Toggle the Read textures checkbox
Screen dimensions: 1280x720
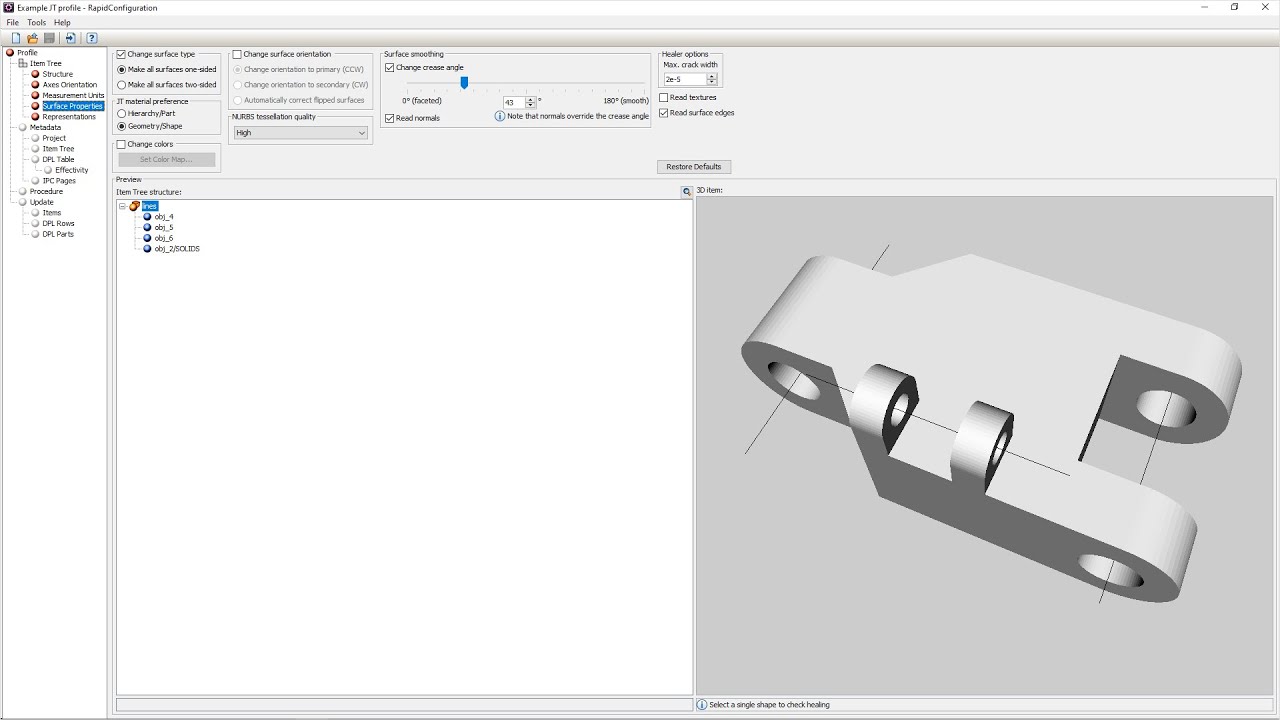pos(664,97)
